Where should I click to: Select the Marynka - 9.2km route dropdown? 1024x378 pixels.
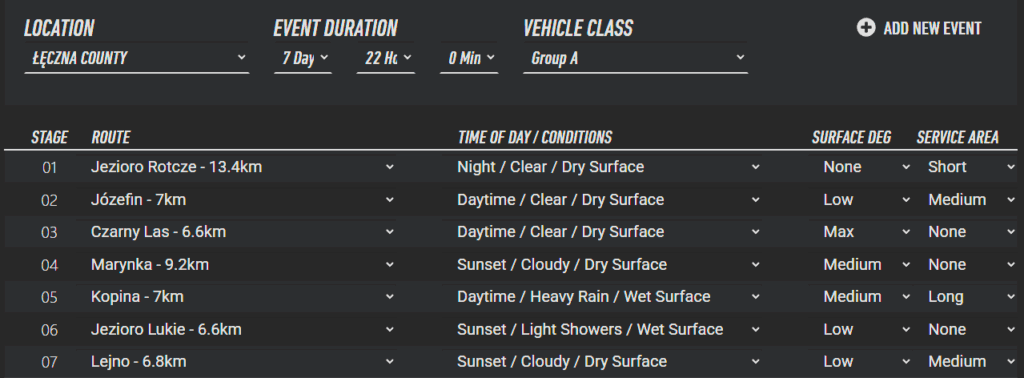coord(242,264)
